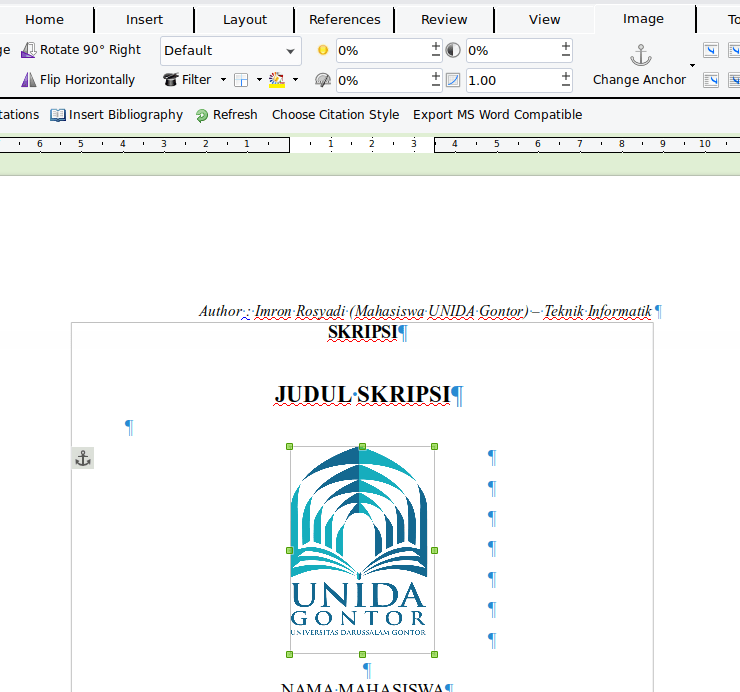Select the Image tab
Screen dimensions: 740x692
point(643,19)
